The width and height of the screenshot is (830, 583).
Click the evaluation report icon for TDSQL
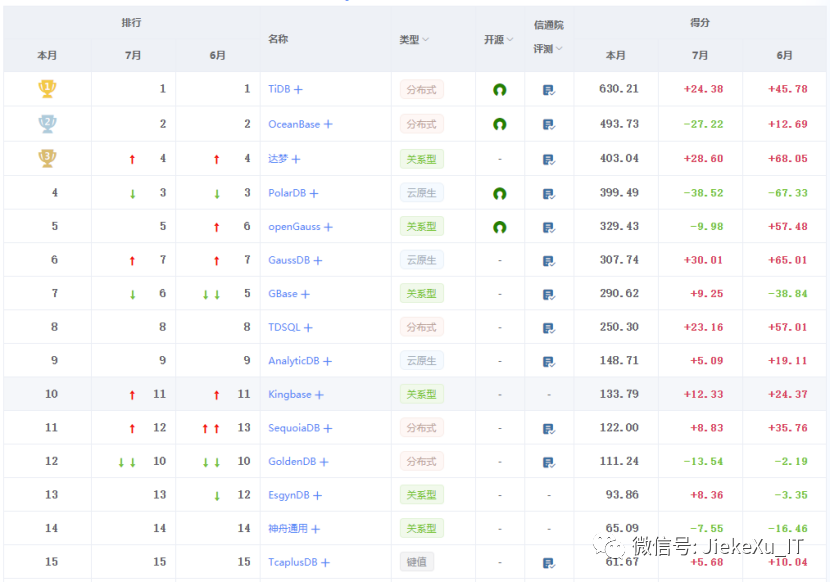[549, 328]
